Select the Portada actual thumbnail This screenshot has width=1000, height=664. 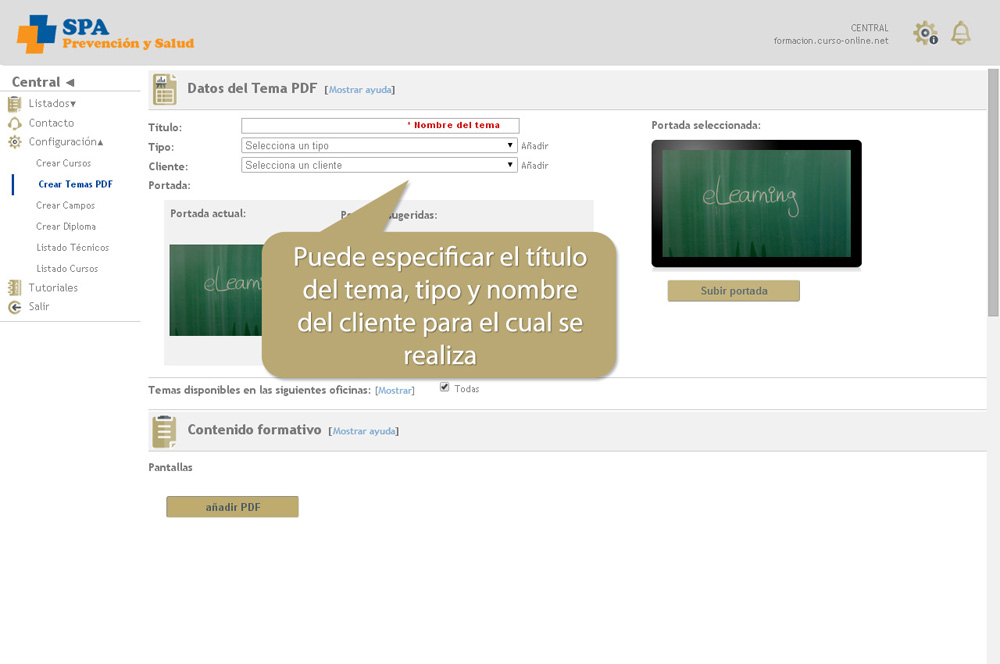216,290
